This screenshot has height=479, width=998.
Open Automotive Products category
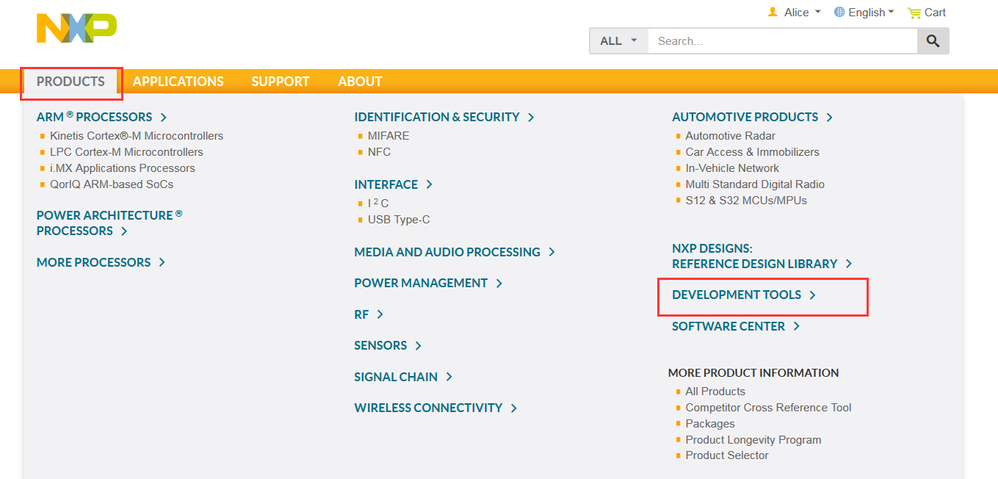tap(745, 117)
